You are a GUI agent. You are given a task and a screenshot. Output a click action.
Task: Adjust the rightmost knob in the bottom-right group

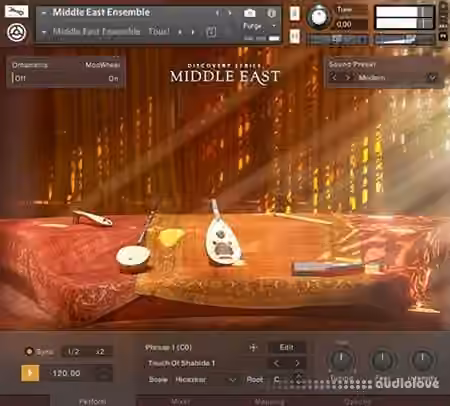(422, 360)
